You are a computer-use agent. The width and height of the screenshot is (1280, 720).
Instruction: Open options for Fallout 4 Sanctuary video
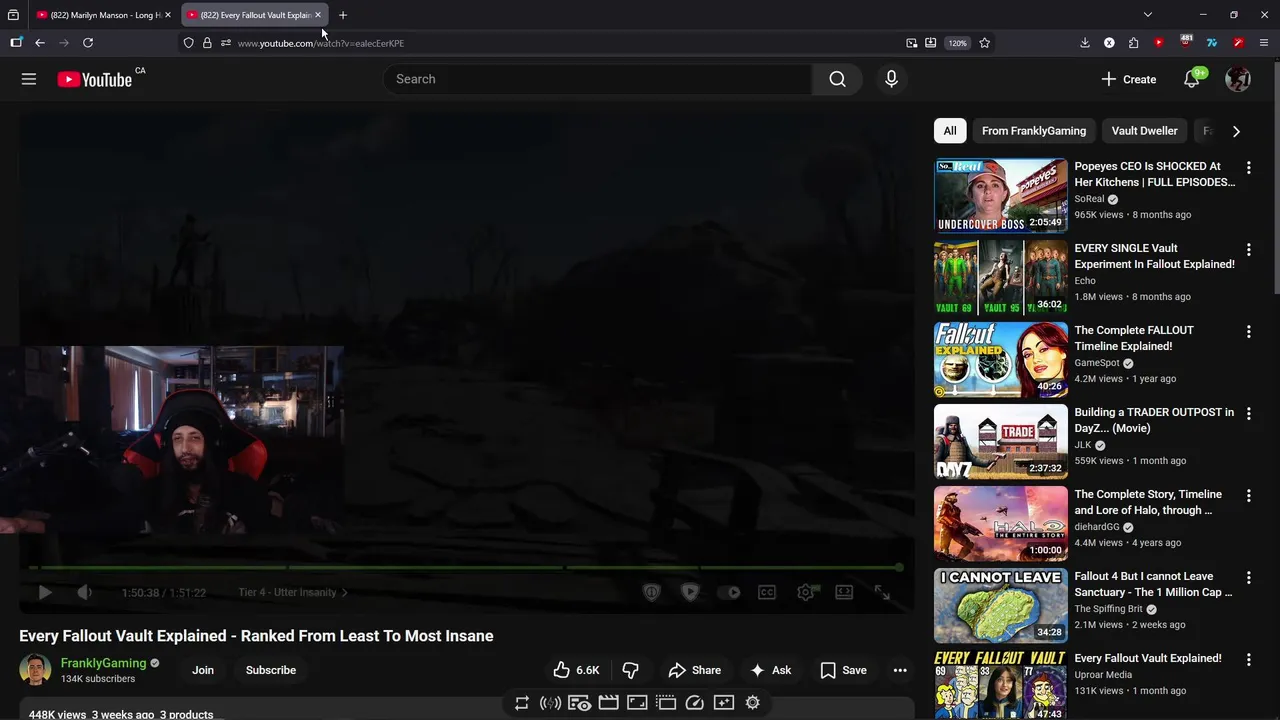tap(1248, 578)
